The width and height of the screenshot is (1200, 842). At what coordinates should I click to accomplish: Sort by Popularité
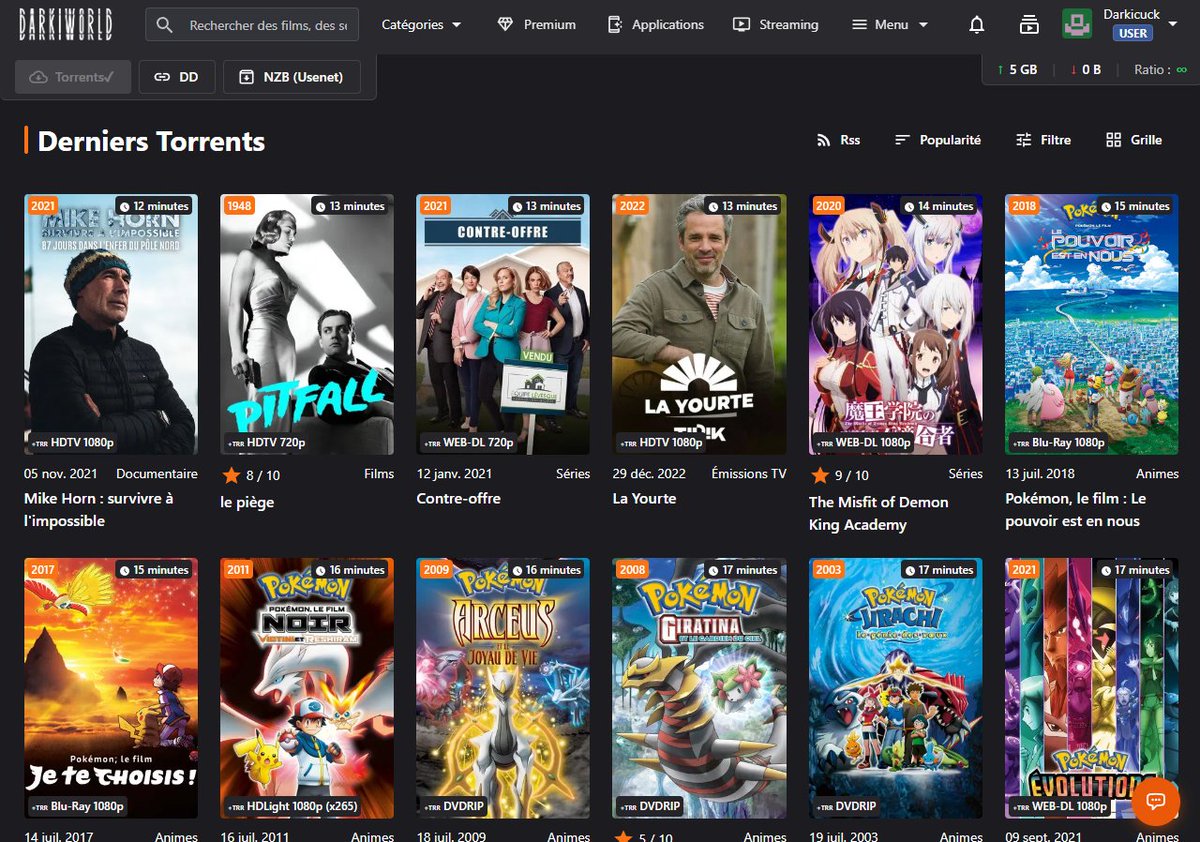click(x=937, y=140)
